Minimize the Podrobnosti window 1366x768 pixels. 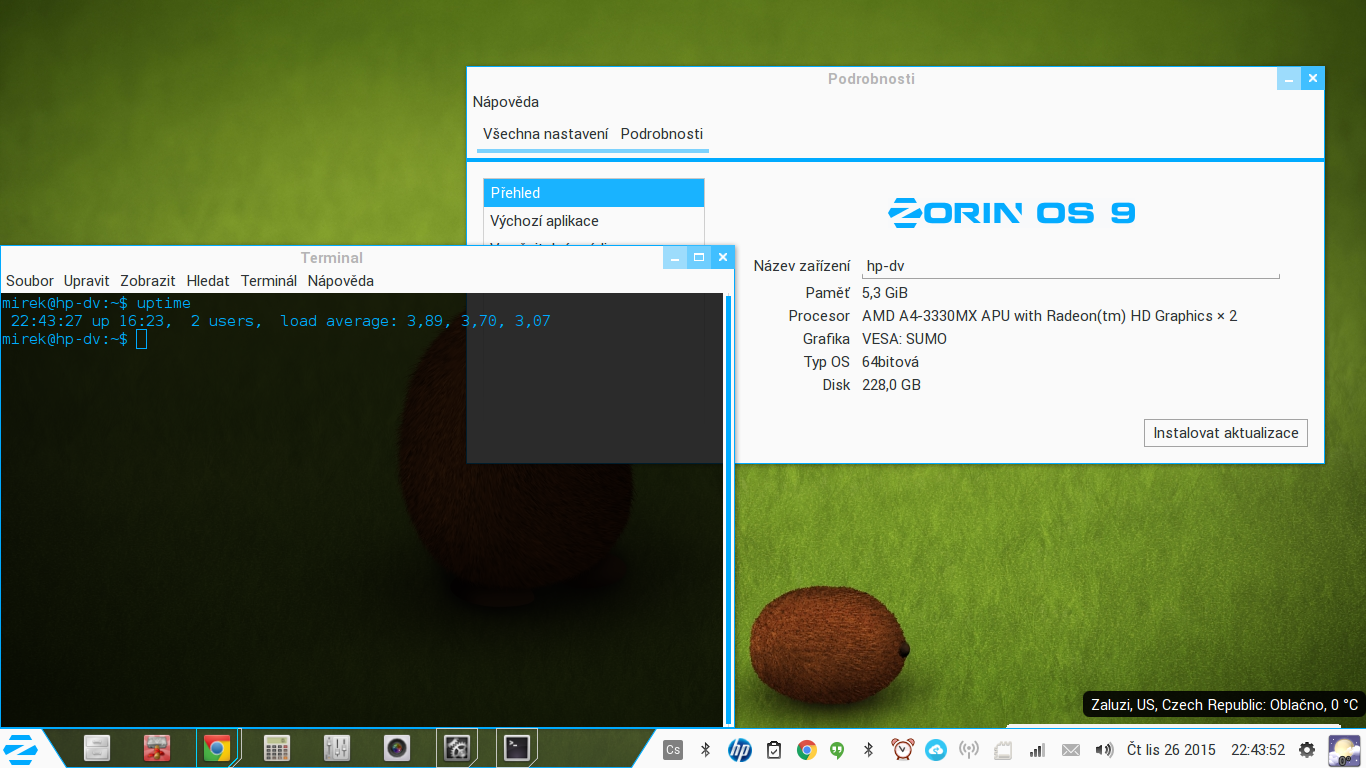[x=1289, y=79]
